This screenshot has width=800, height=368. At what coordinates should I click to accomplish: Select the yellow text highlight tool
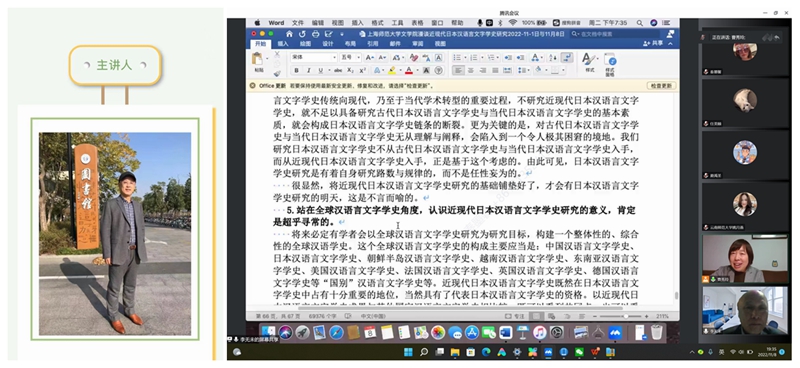coord(392,70)
